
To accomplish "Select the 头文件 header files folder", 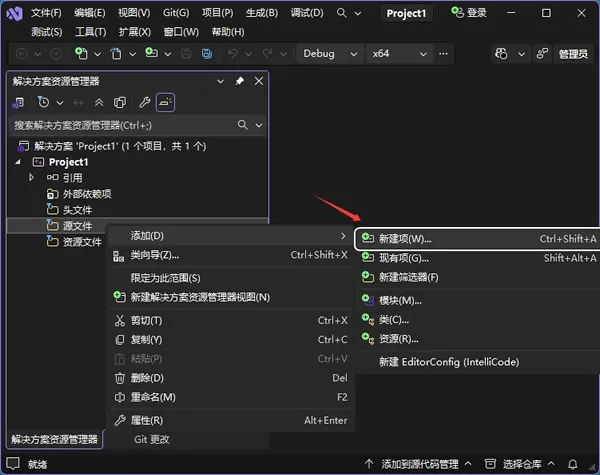I will point(77,210).
